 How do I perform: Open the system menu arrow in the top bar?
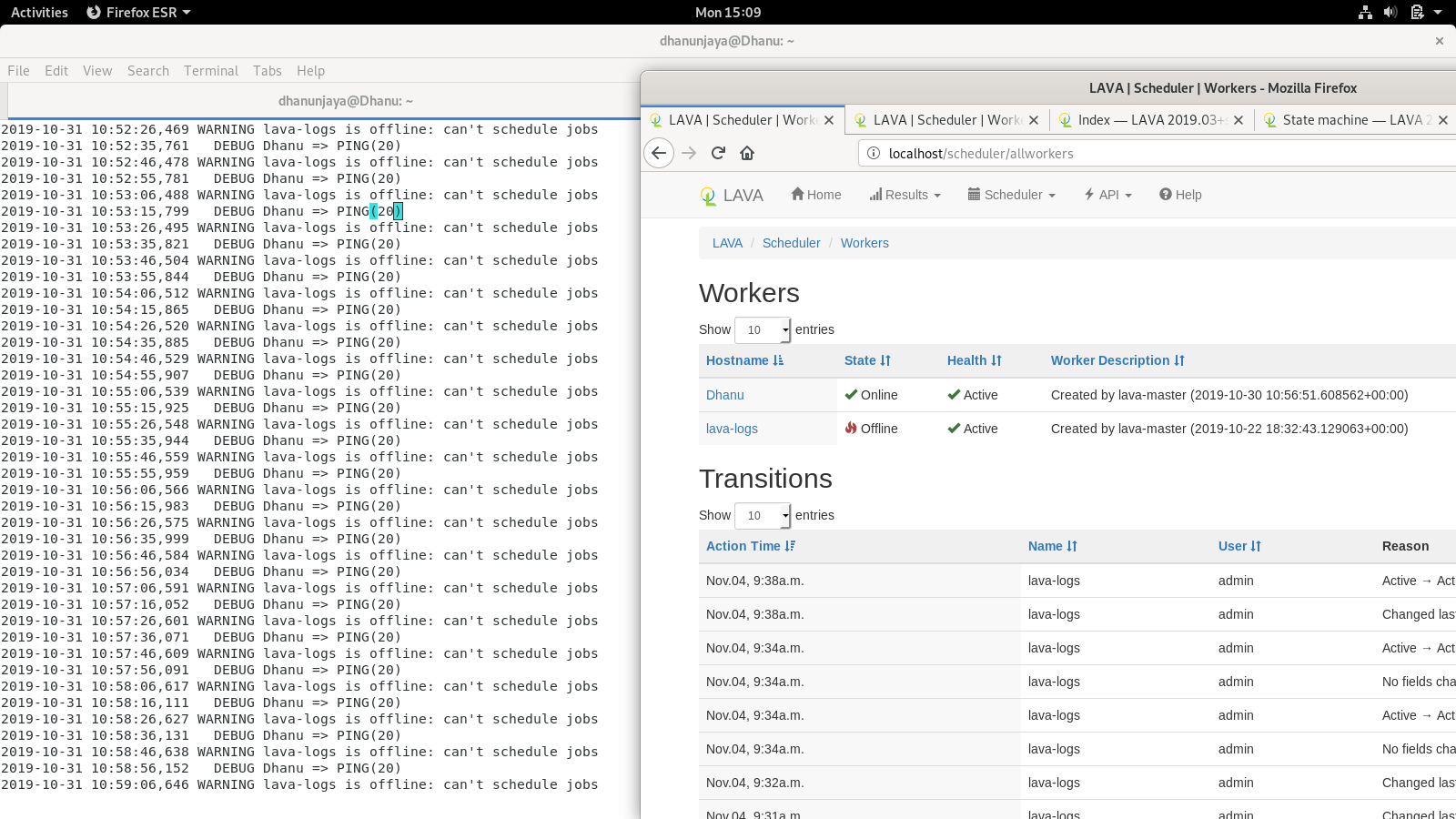coord(1438,12)
